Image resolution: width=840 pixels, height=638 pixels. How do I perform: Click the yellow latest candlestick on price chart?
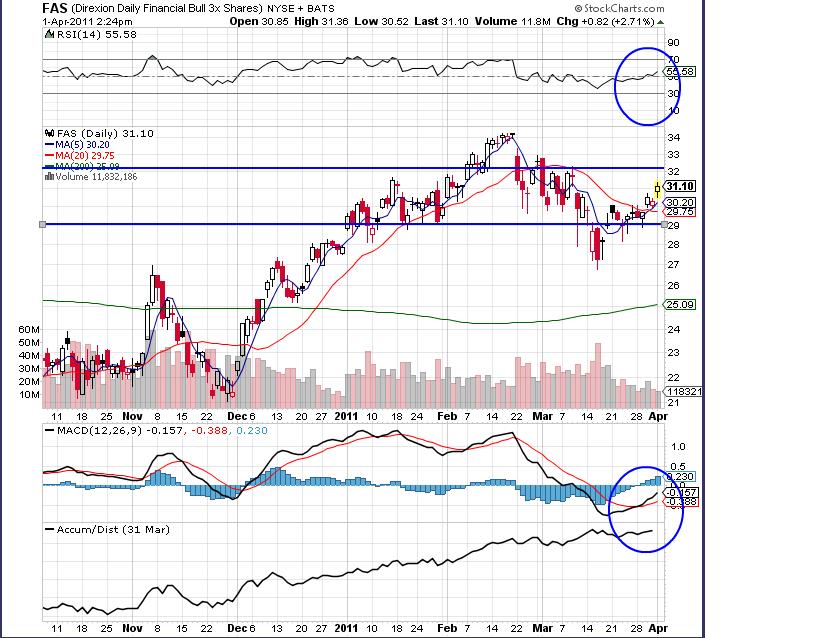pos(657,187)
